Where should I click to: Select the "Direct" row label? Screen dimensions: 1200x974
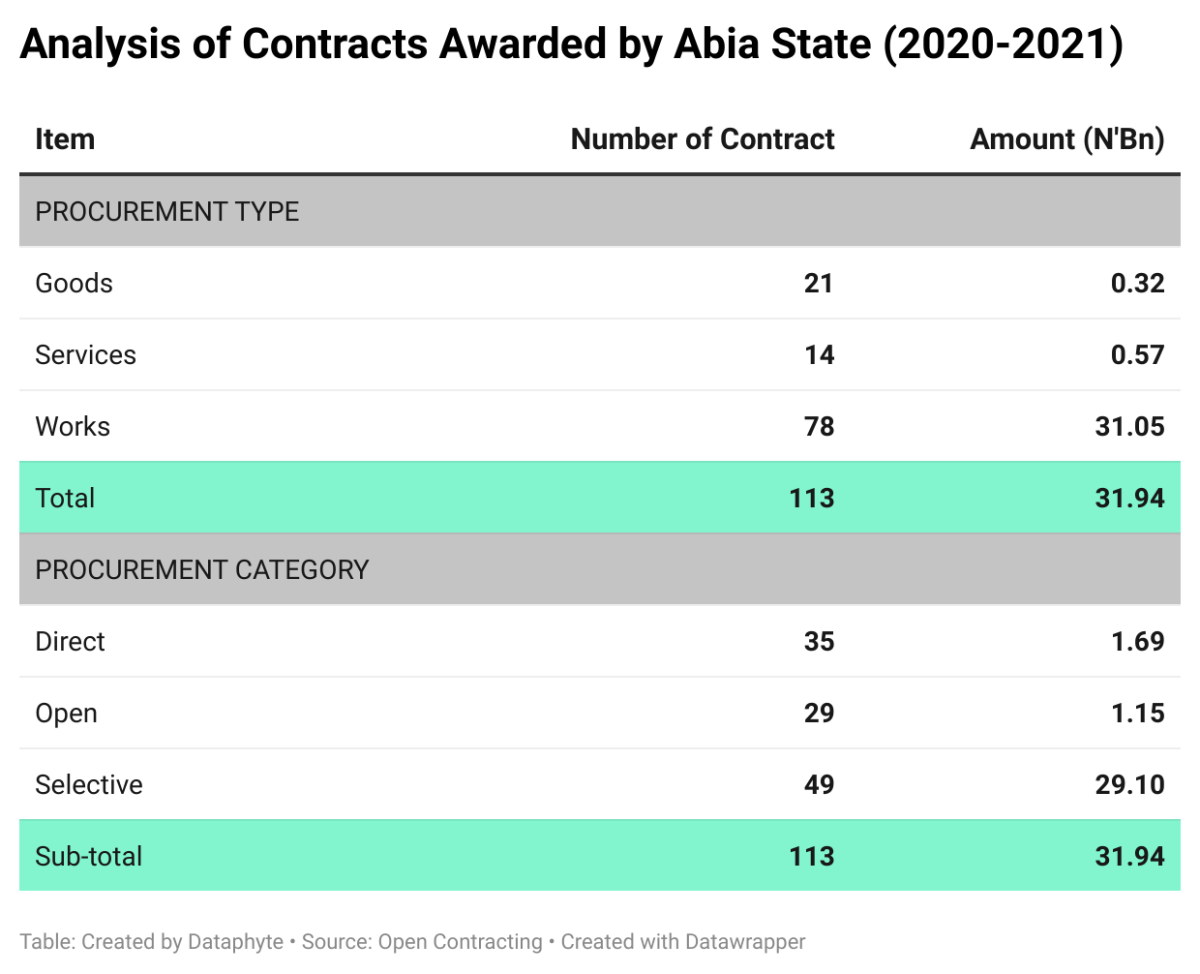[x=70, y=641]
